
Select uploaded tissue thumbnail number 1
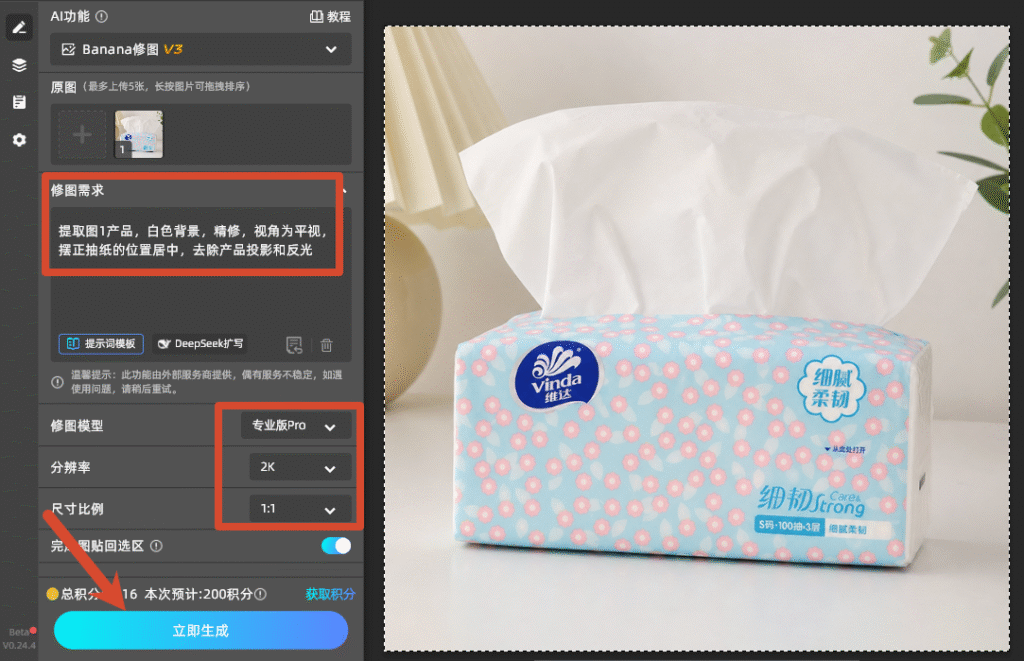click(x=138, y=135)
